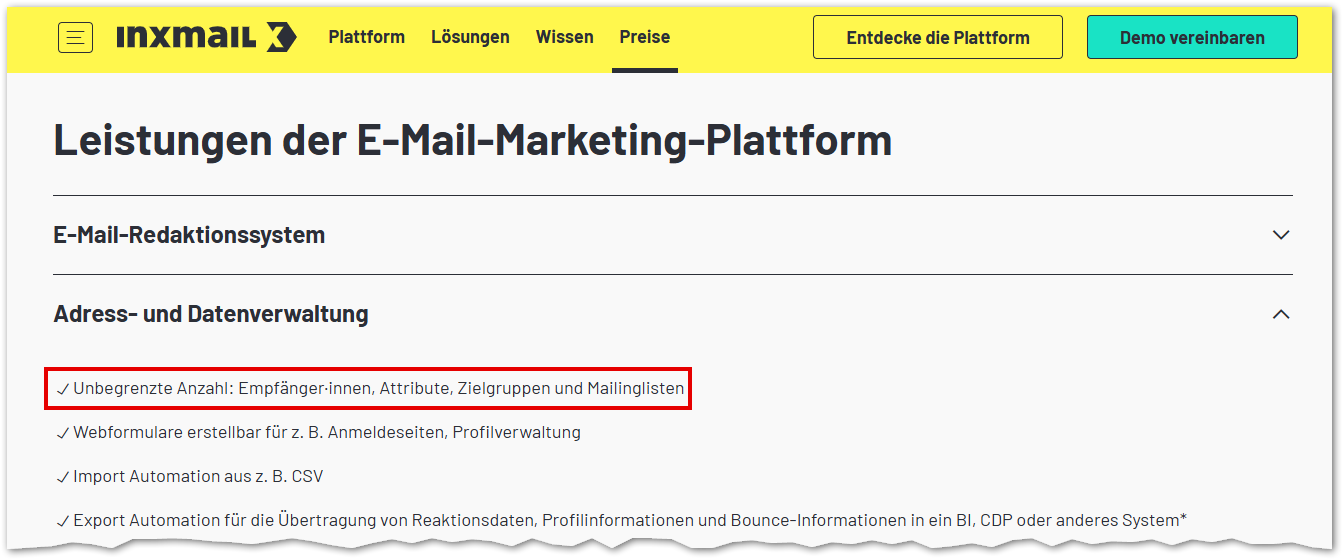This screenshot has width=1343, height=560.
Task: Go to the Preise tab
Action: (x=645, y=37)
